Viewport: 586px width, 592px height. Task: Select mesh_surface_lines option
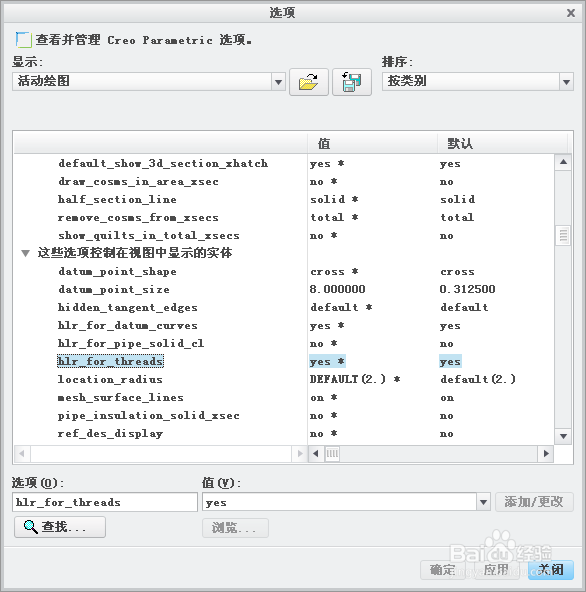121,398
